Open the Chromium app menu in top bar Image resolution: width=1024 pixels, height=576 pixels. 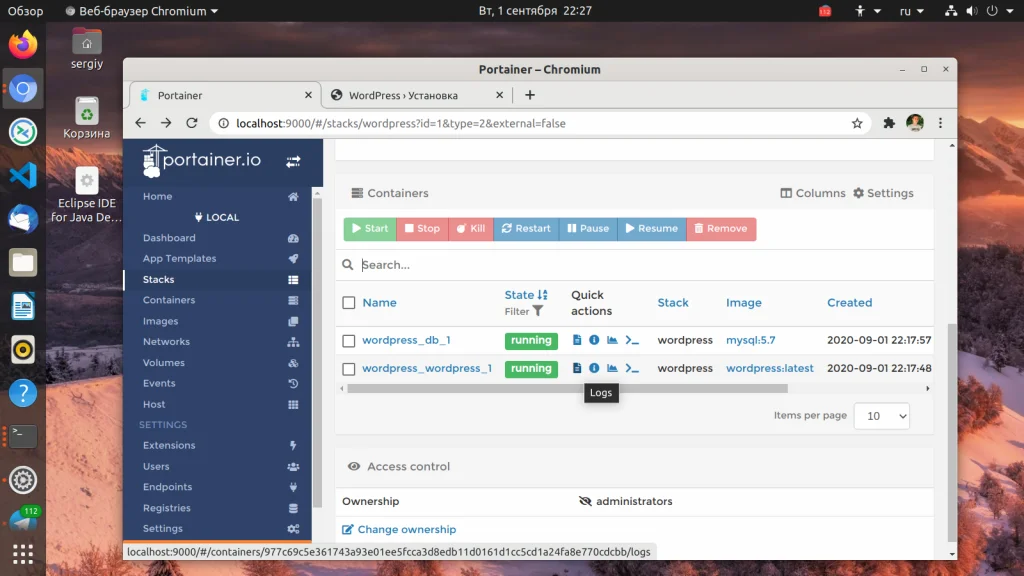tap(142, 11)
